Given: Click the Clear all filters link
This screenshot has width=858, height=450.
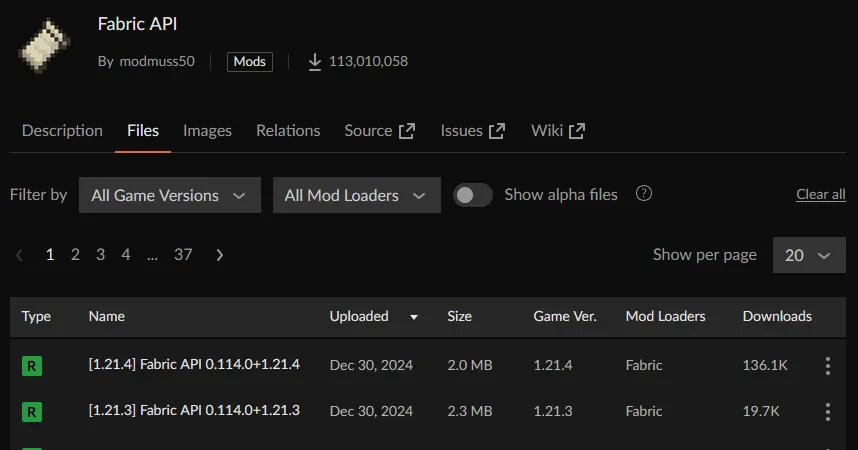Looking at the screenshot, I should [x=821, y=194].
